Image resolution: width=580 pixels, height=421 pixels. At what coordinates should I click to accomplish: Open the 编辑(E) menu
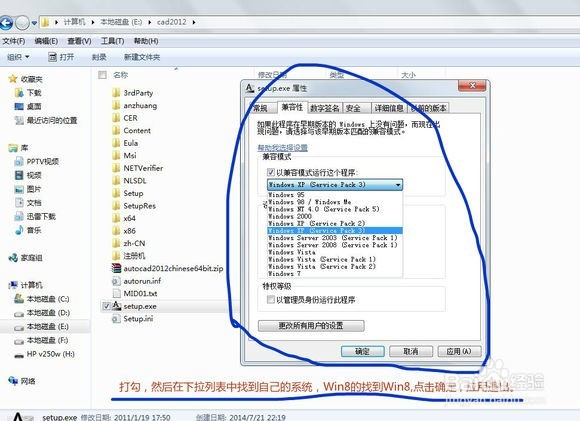coord(46,41)
